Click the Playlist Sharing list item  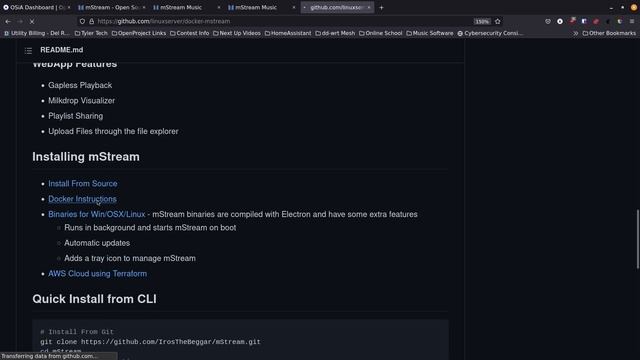tap(76, 116)
